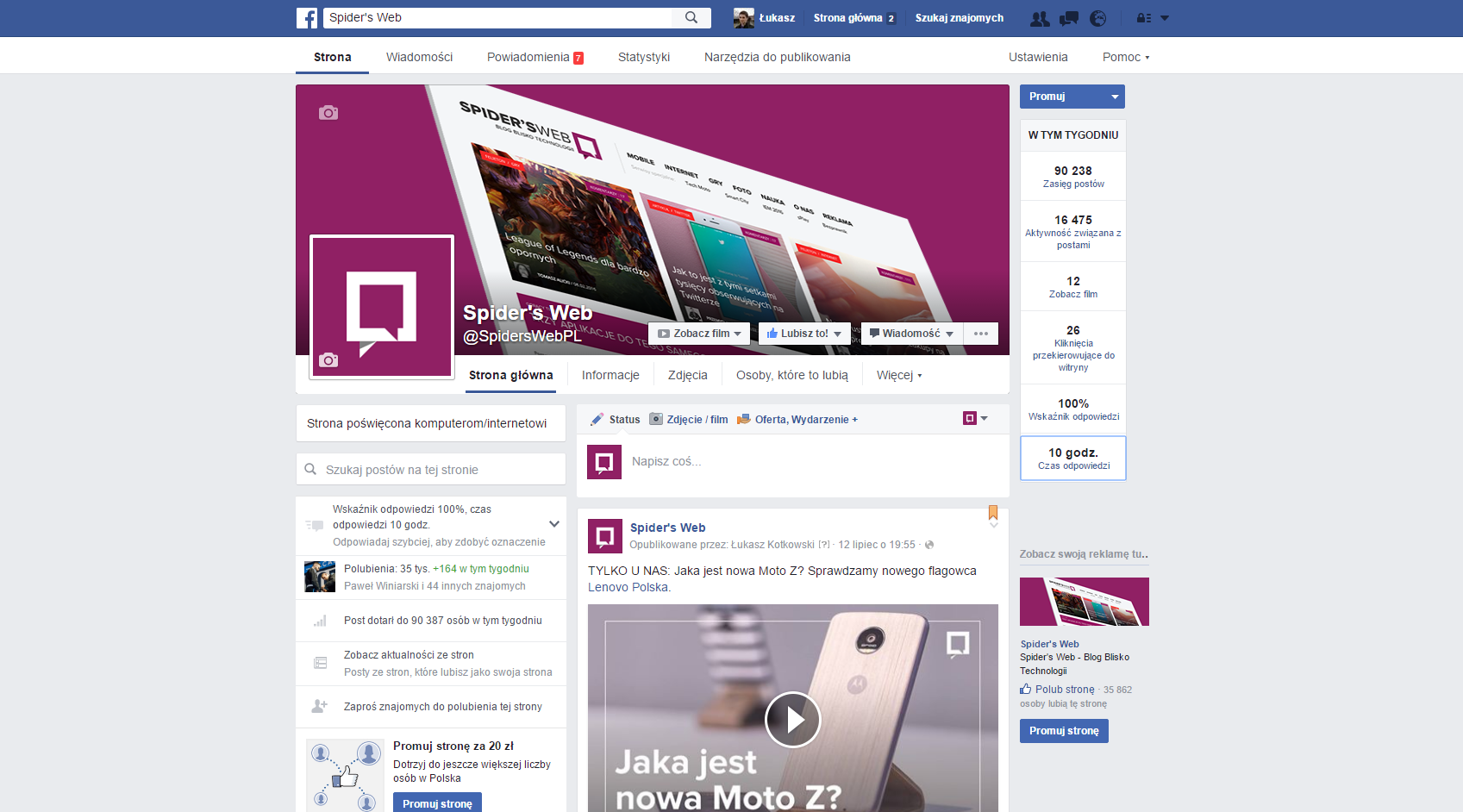Select the Strona główna page tab
Image resolution: width=1463 pixels, height=812 pixels.
point(511,375)
